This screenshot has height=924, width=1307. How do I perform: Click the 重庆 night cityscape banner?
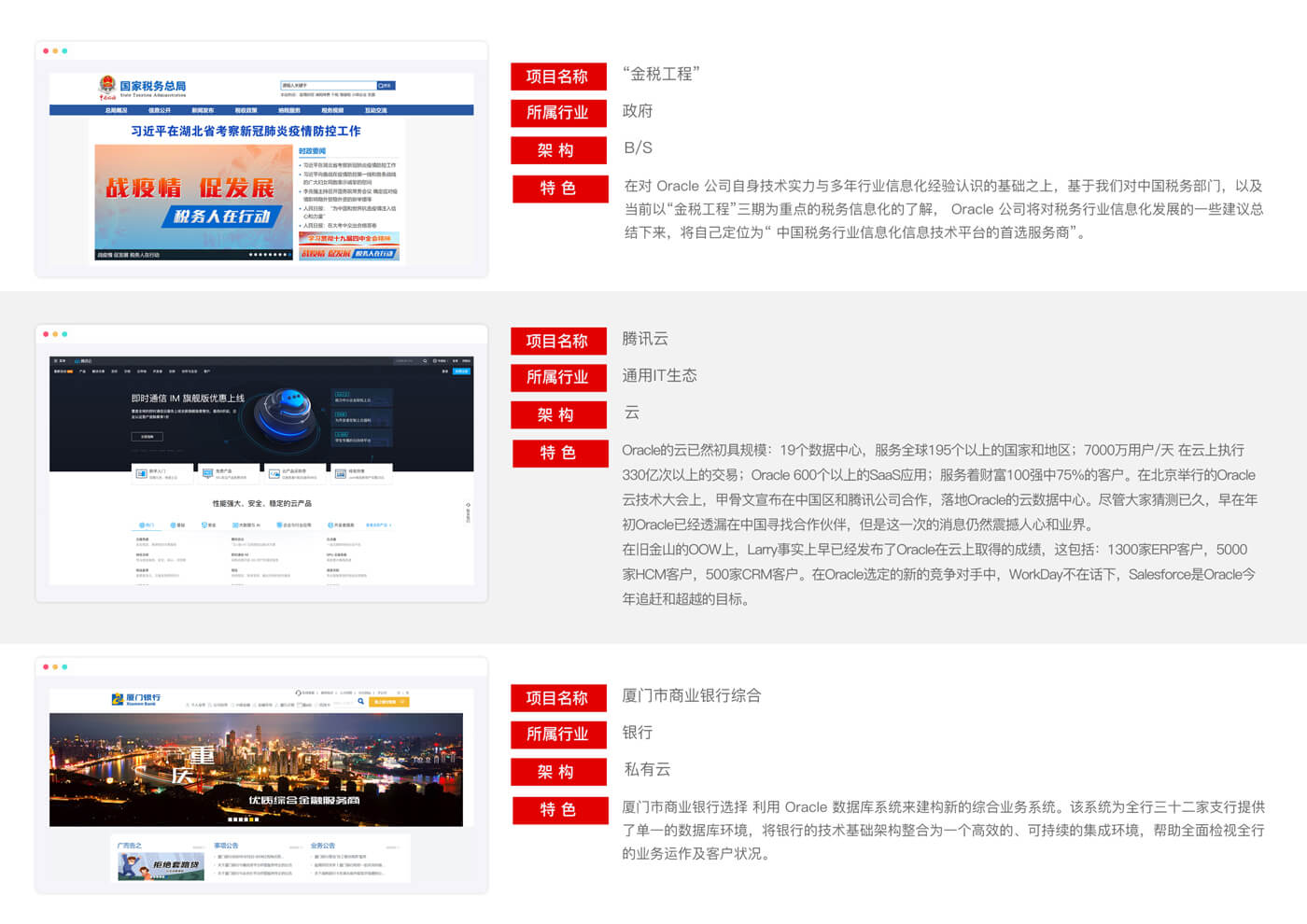pyautogui.click(x=256, y=770)
